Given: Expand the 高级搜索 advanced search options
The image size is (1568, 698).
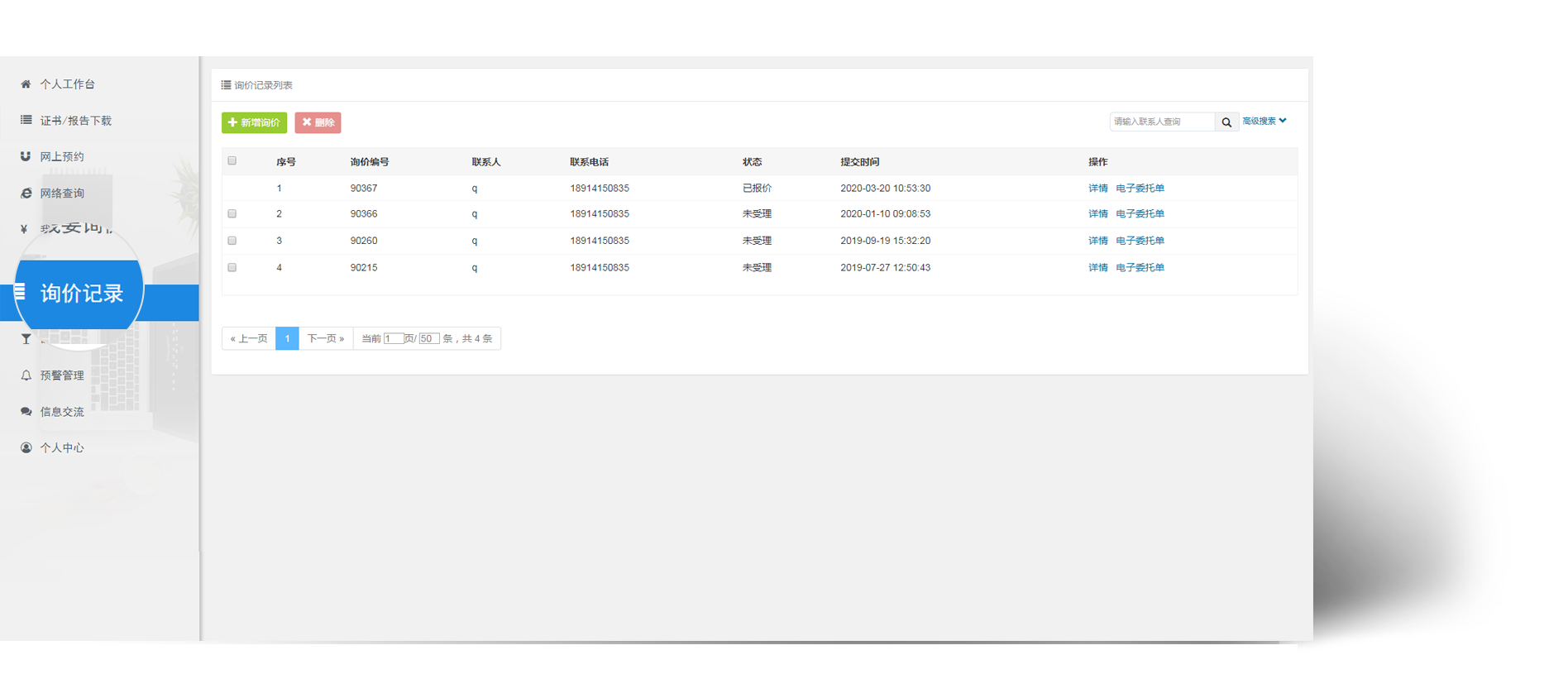Looking at the screenshot, I should (1264, 122).
